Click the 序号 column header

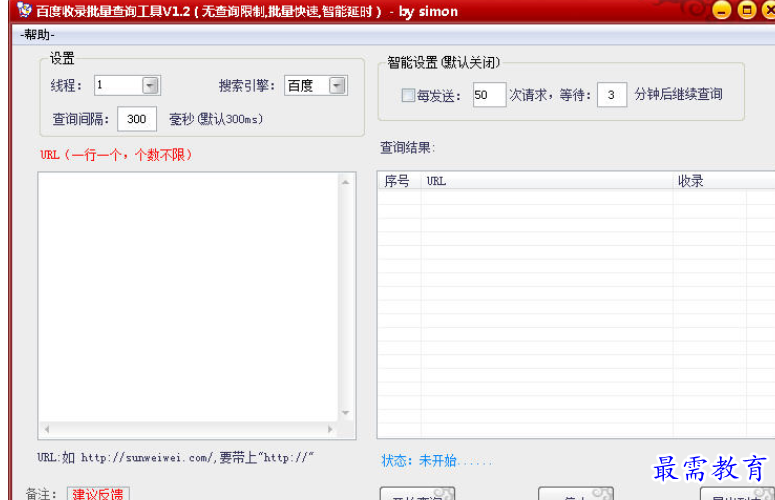tap(399, 181)
